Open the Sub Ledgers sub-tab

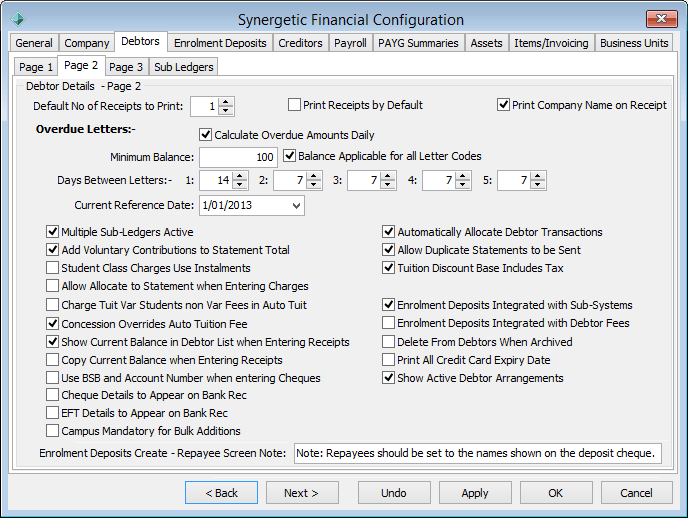coord(183,67)
